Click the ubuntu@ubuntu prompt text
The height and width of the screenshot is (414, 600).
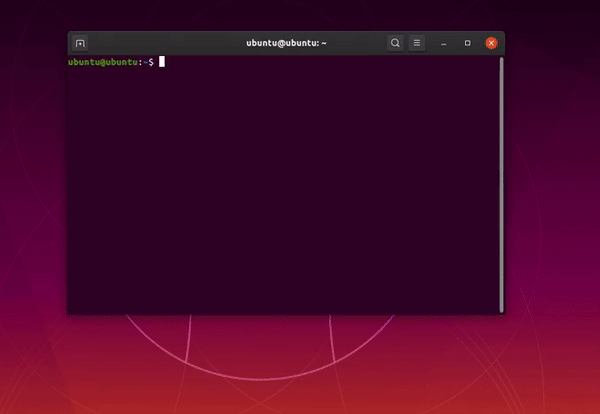coord(111,62)
